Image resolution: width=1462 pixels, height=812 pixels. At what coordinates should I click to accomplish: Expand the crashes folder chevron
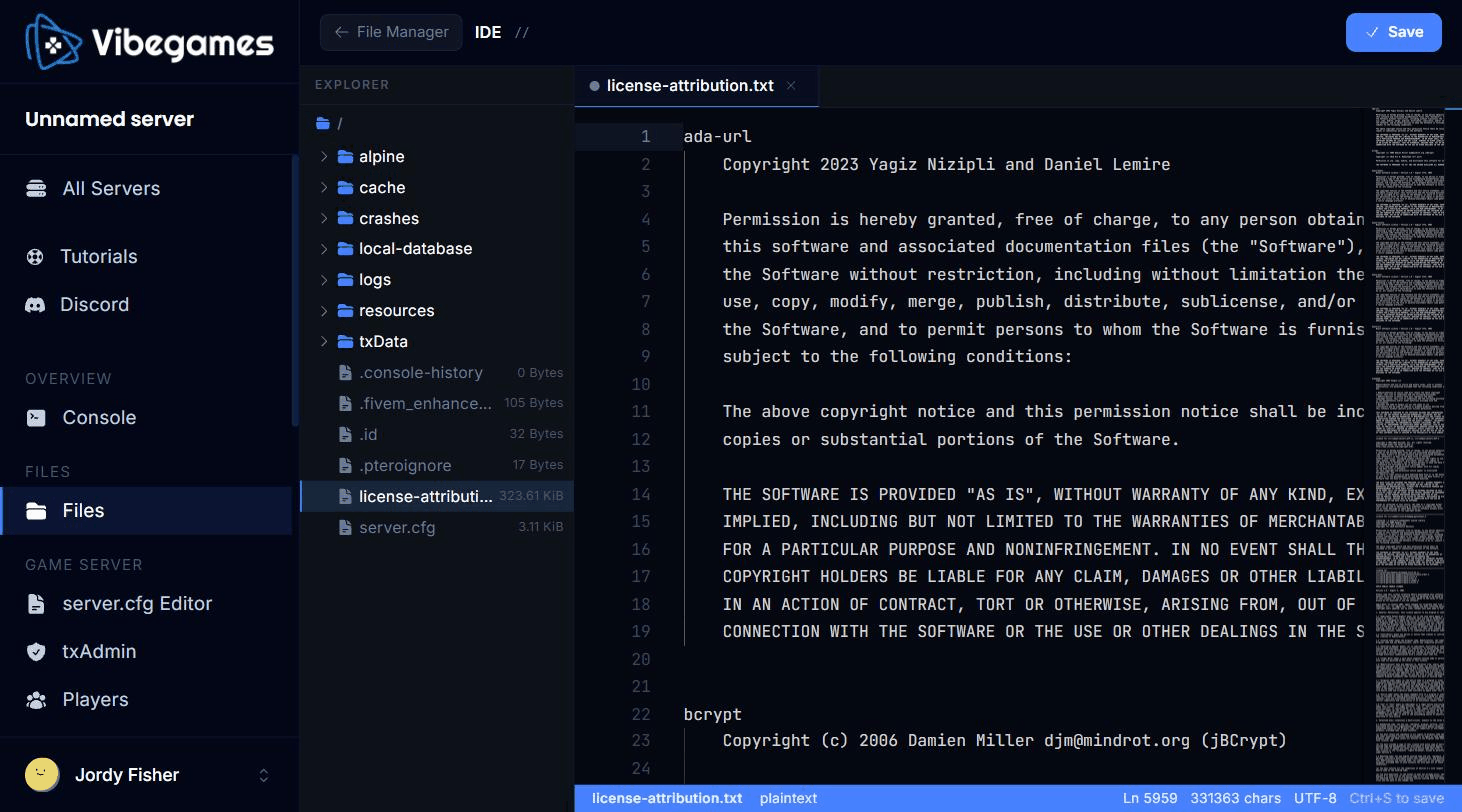[x=324, y=218]
